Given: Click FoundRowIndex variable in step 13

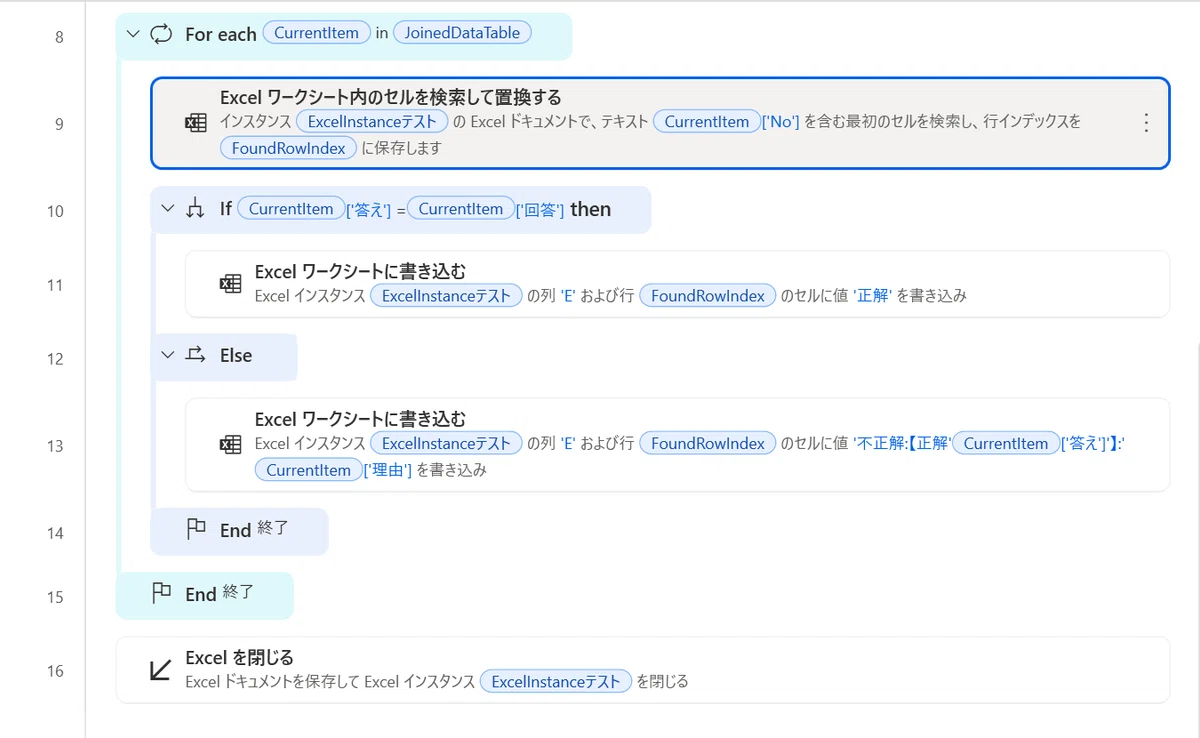Looking at the screenshot, I should tap(707, 444).
